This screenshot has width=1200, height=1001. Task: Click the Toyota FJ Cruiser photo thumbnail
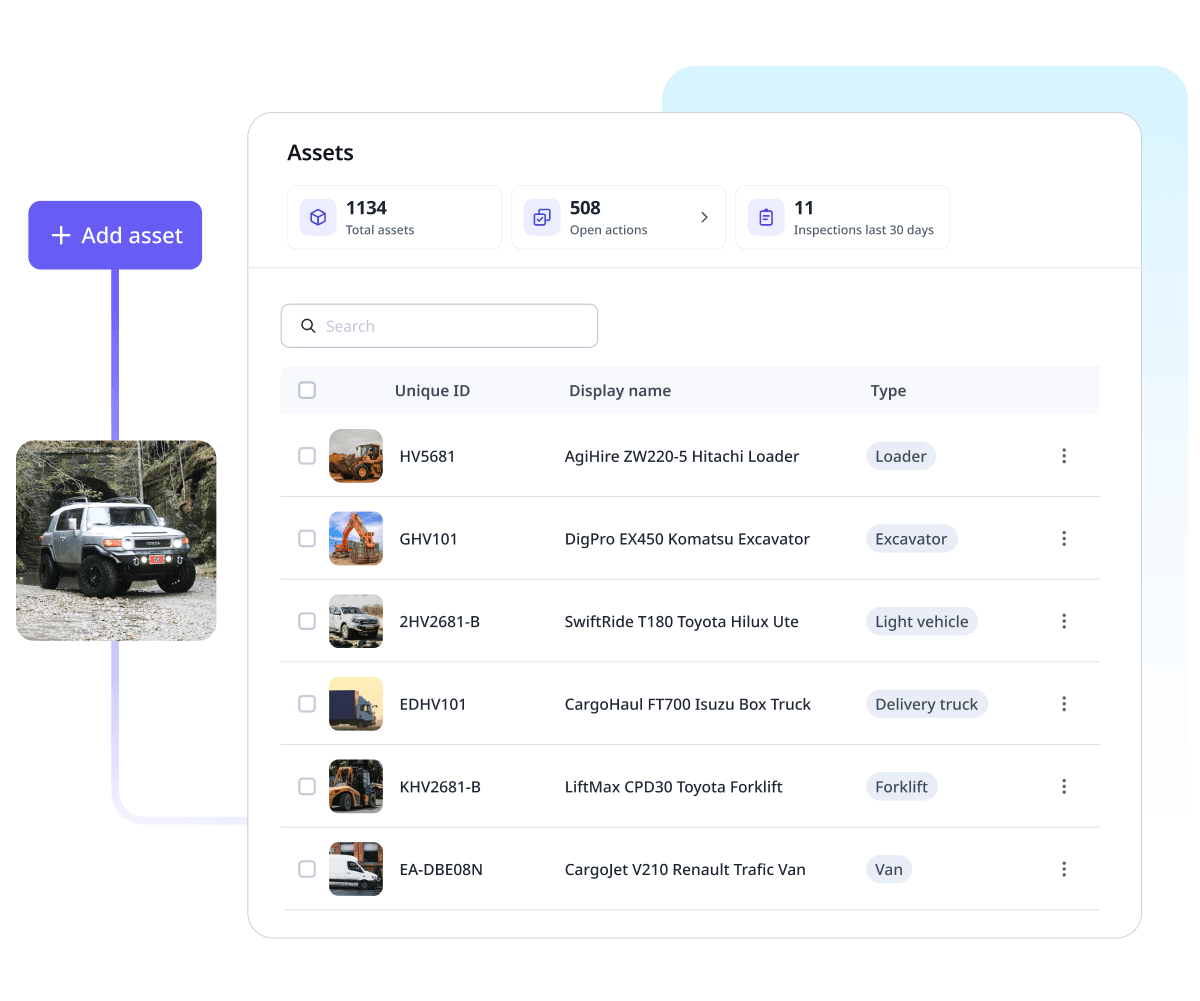pyautogui.click(x=116, y=540)
